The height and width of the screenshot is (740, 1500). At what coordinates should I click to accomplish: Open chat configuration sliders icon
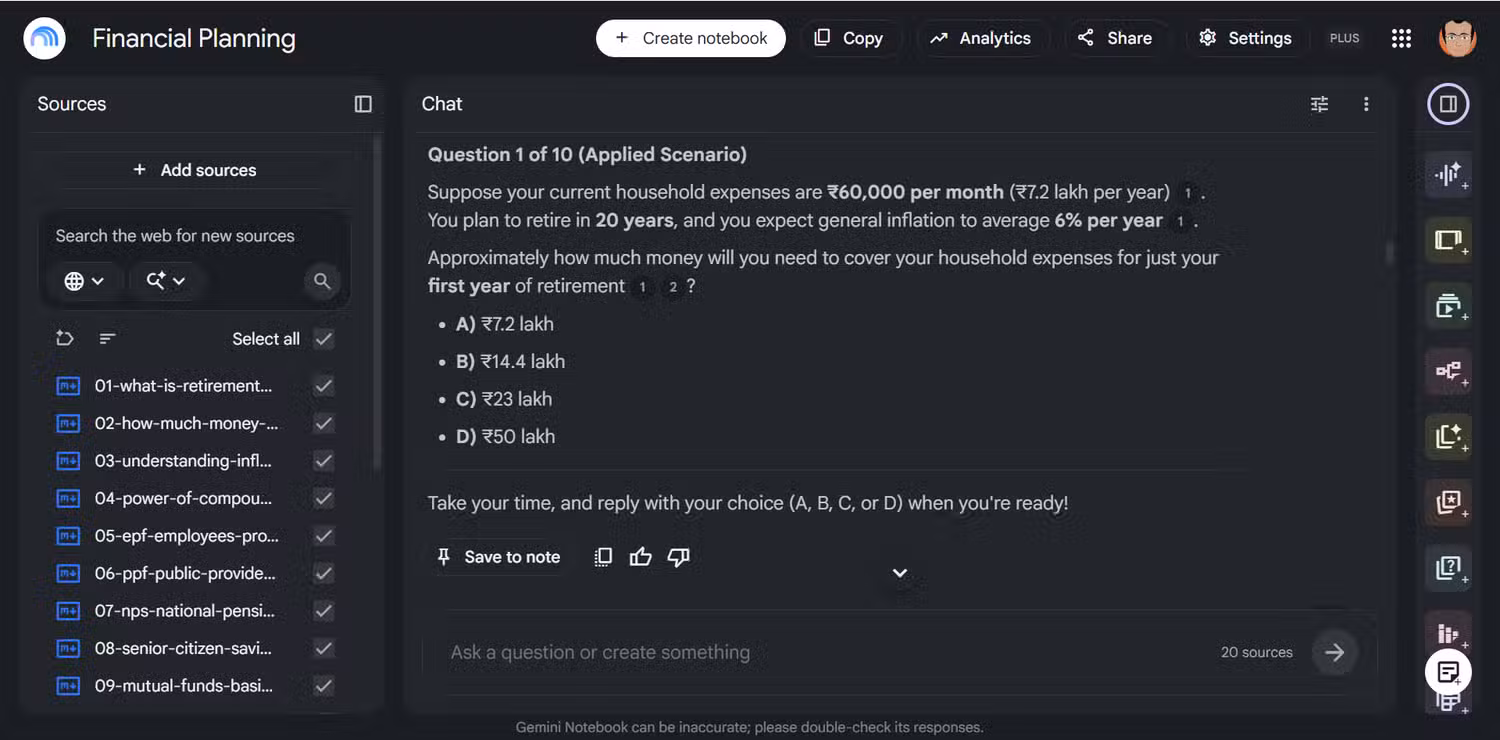point(1320,104)
